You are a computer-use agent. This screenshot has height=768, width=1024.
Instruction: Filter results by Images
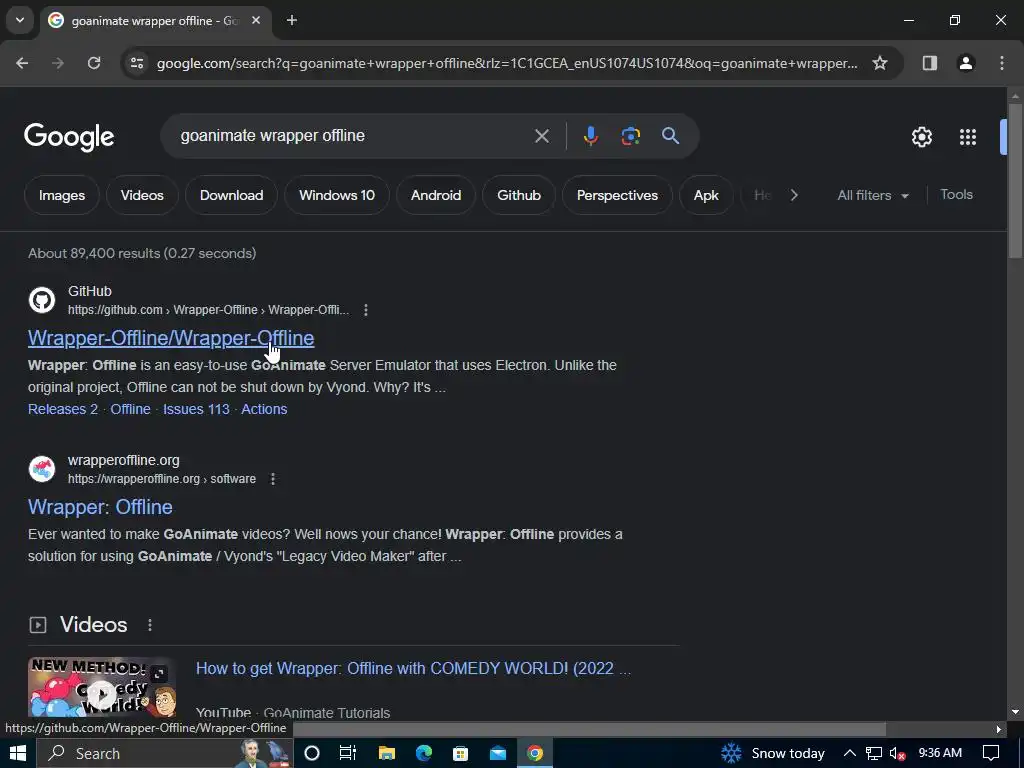point(62,195)
